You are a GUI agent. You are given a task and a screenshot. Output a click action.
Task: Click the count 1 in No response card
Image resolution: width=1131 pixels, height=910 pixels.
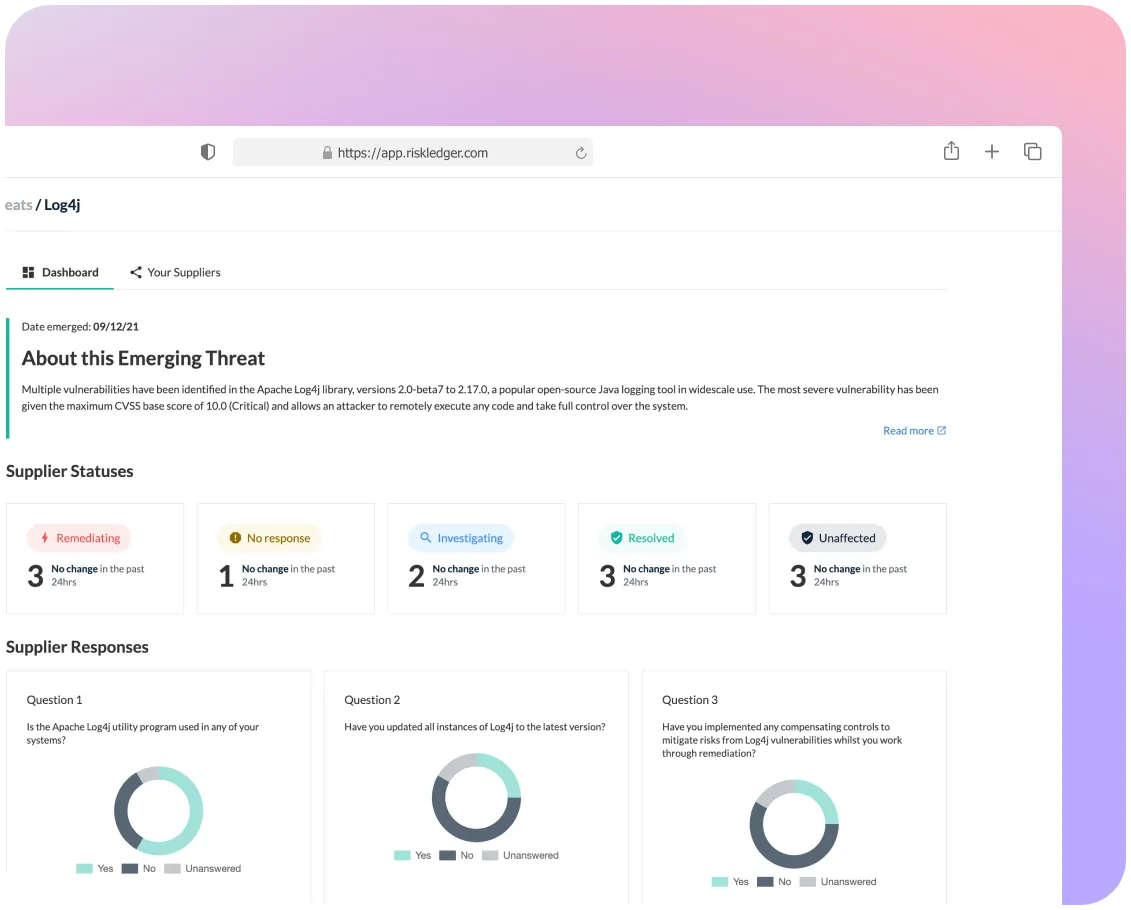coord(226,576)
